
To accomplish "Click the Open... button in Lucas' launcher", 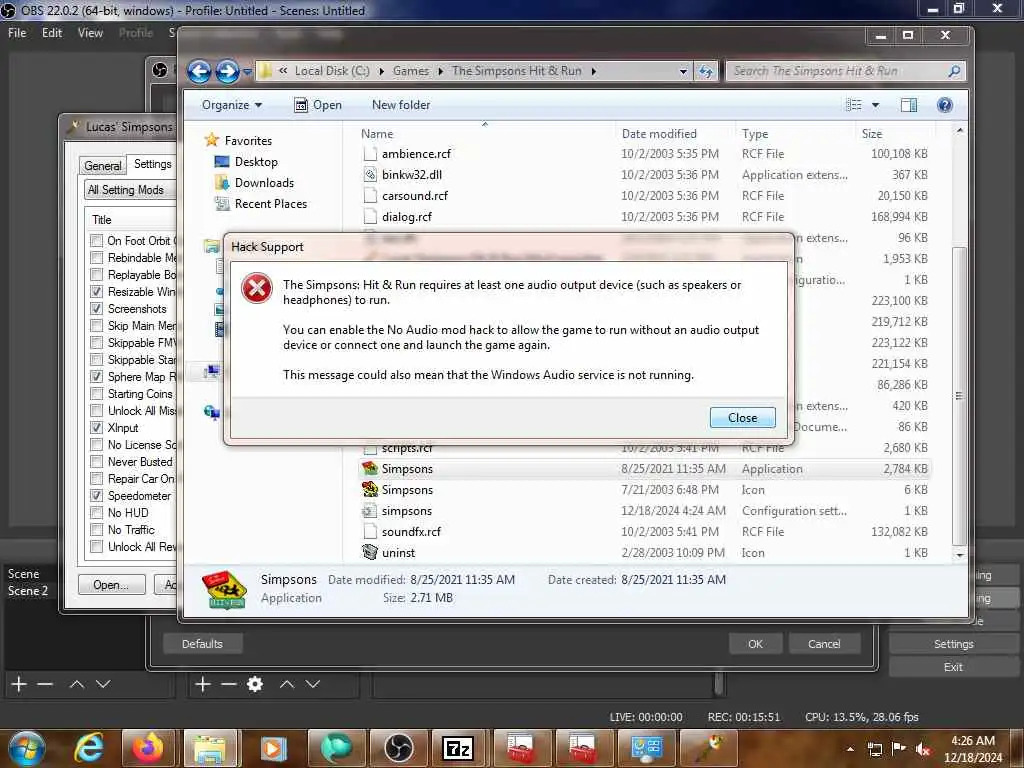I will pos(111,584).
